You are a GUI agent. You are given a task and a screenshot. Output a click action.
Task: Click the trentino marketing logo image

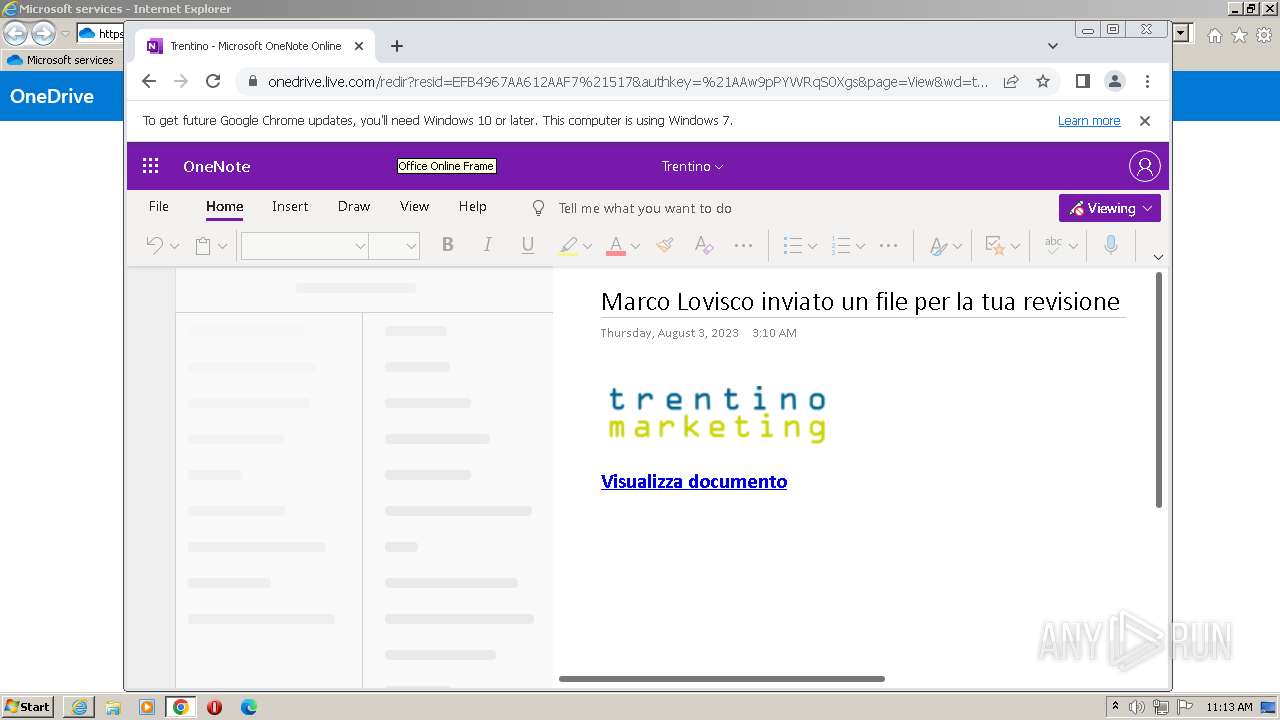coord(717,414)
